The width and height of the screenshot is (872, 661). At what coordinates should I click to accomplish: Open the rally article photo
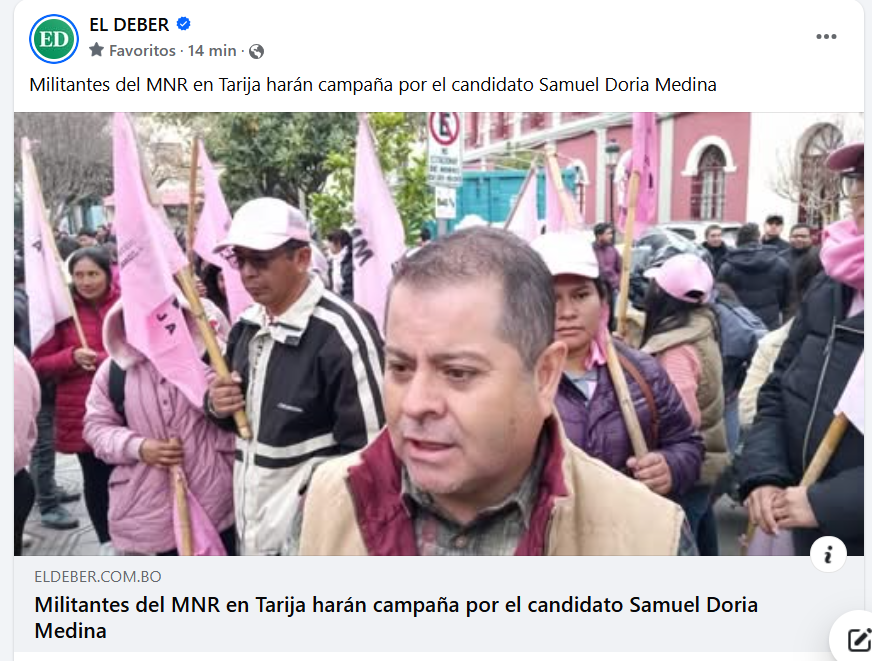439,334
